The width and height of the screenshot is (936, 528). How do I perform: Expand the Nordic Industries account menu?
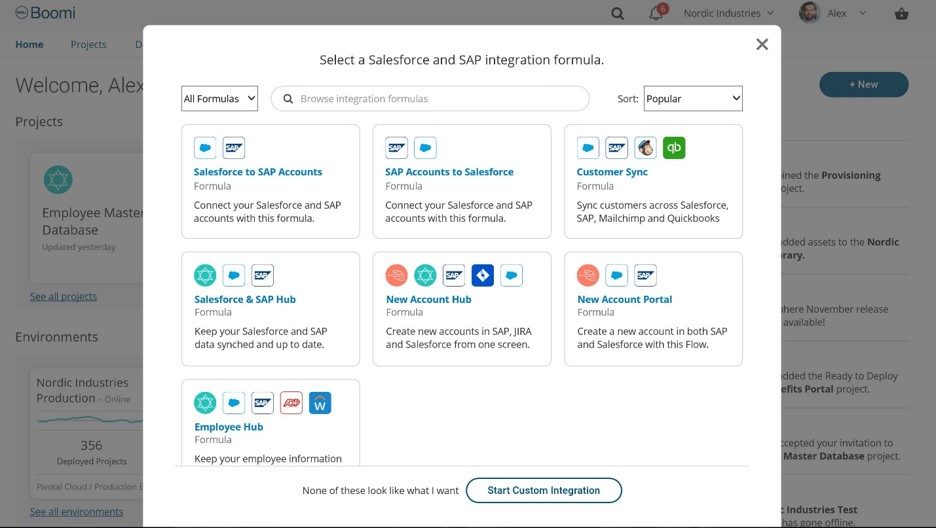coord(728,13)
